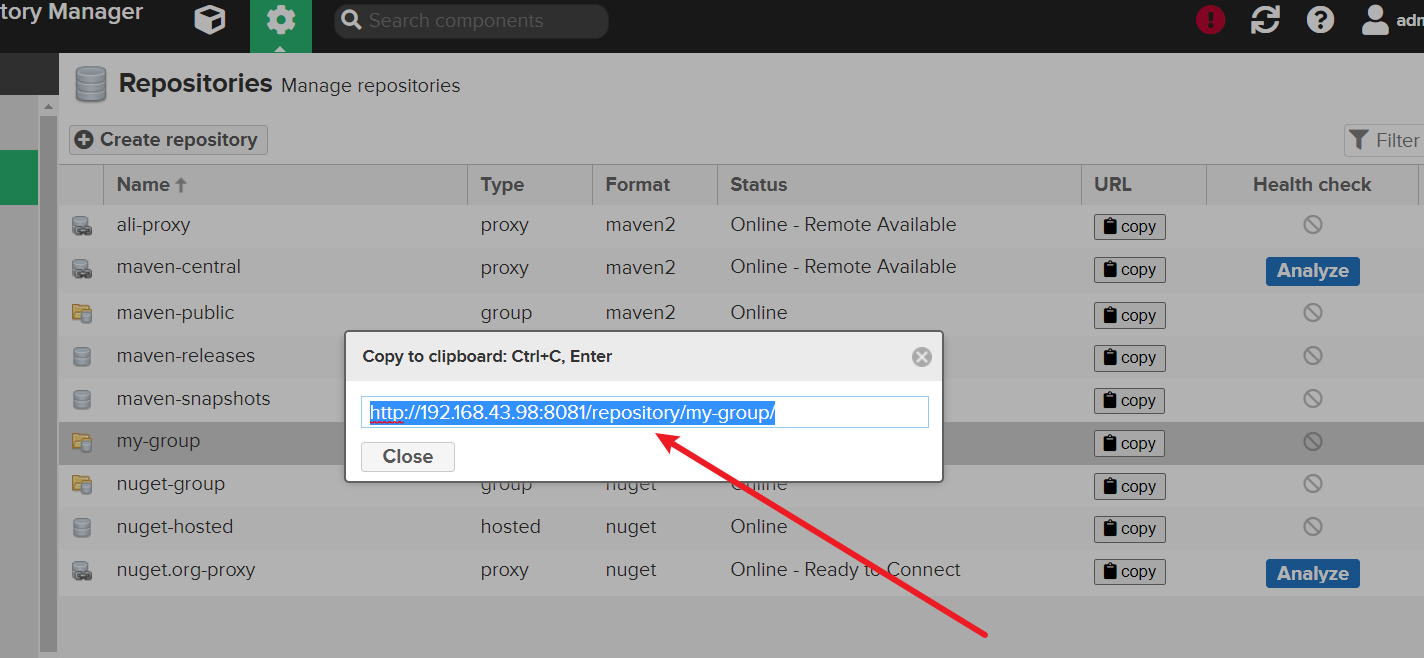This screenshot has width=1424, height=658.
Task: Copy URL of nuget-hosted repository
Action: pos(1129,529)
